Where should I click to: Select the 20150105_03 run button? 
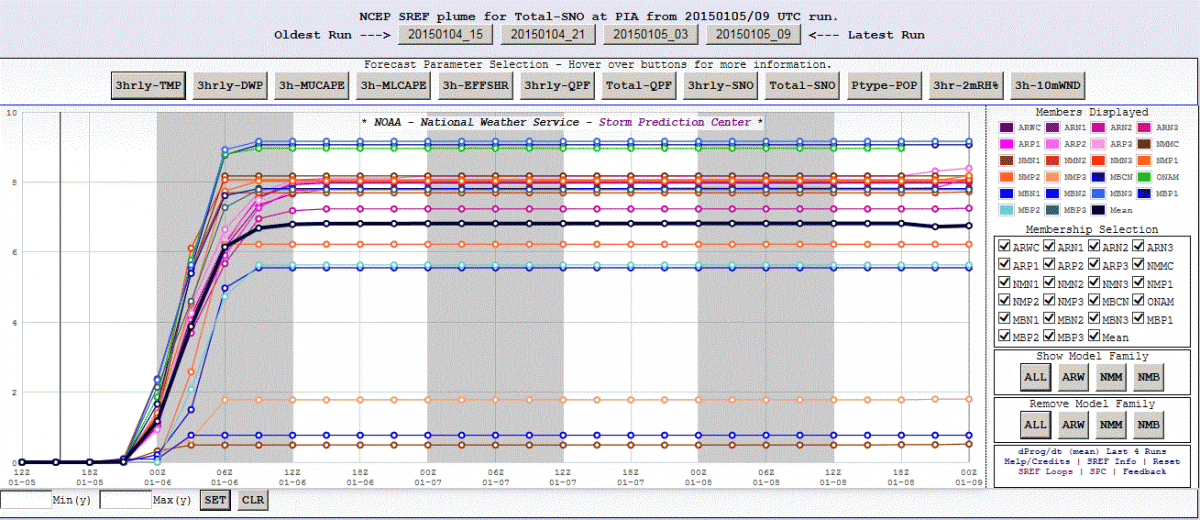[x=651, y=34]
